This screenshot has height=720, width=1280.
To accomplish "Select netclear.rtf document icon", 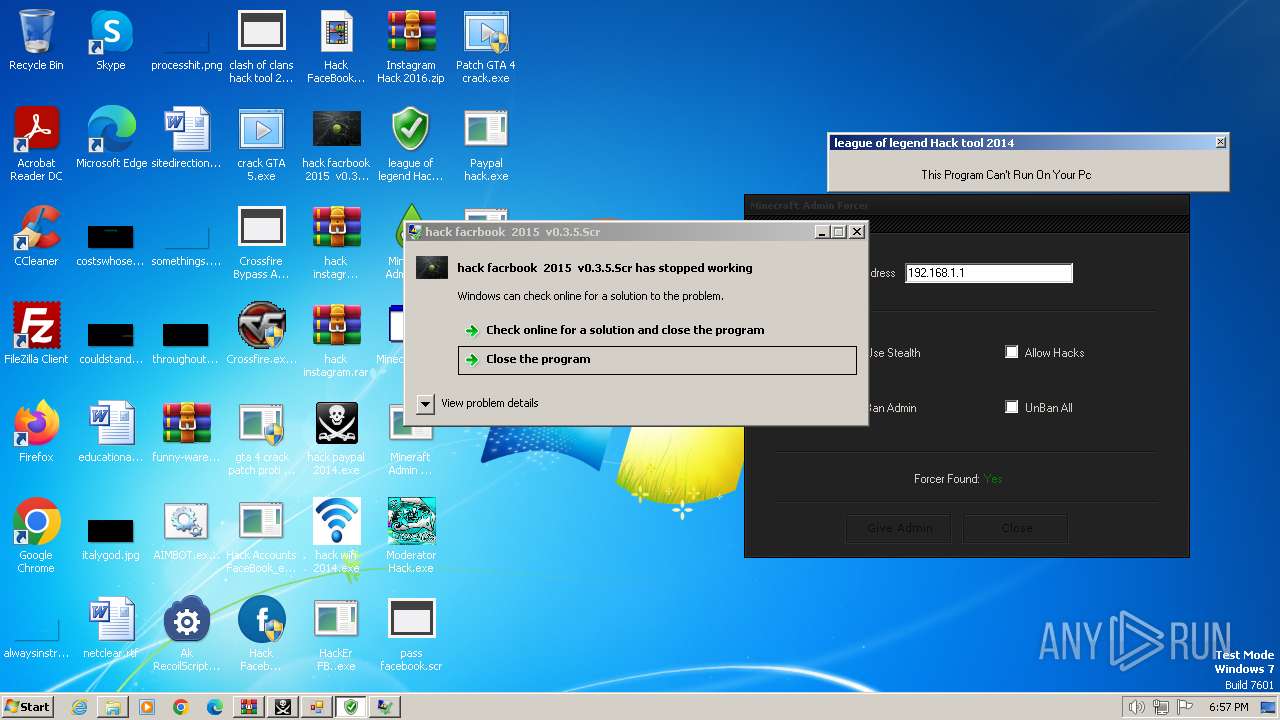I will (111, 628).
